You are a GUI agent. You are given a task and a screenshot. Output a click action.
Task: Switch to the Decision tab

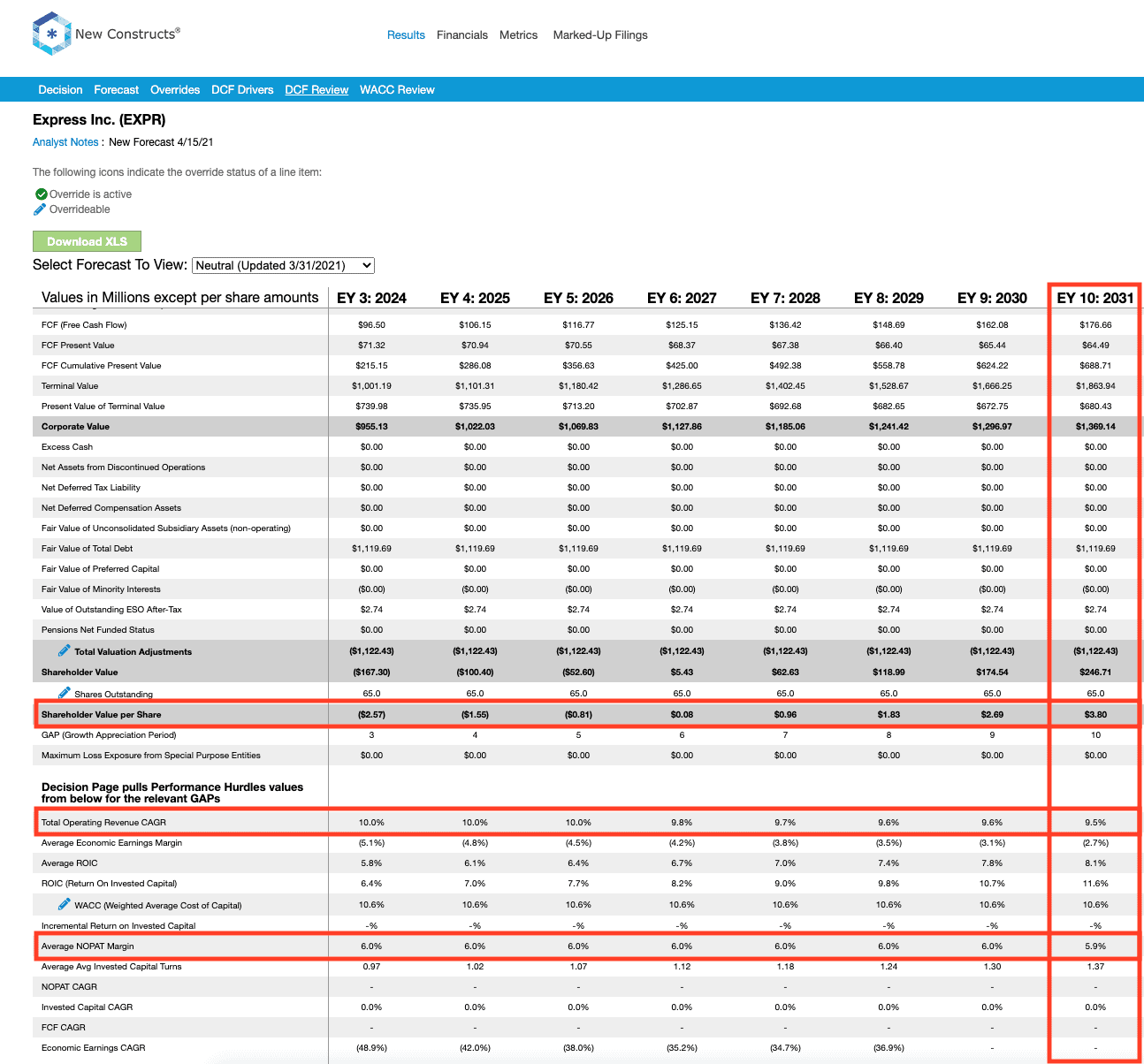point(60,90)
